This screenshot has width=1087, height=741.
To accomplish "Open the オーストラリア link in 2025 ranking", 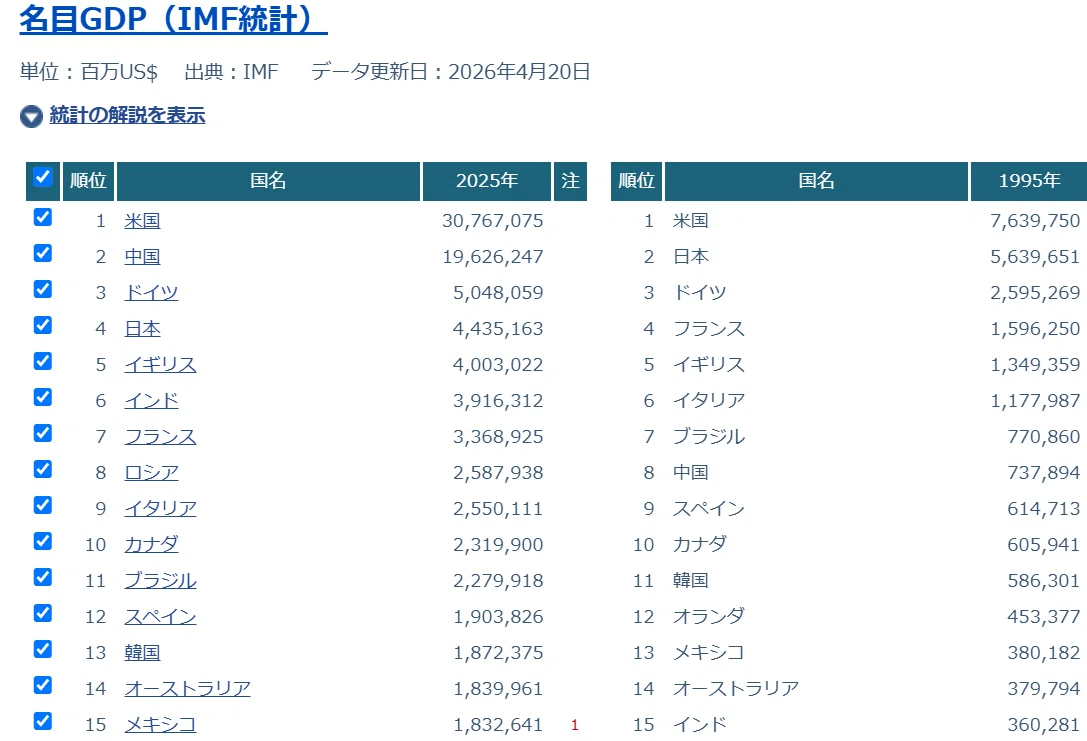I will (x=187, y=688).
